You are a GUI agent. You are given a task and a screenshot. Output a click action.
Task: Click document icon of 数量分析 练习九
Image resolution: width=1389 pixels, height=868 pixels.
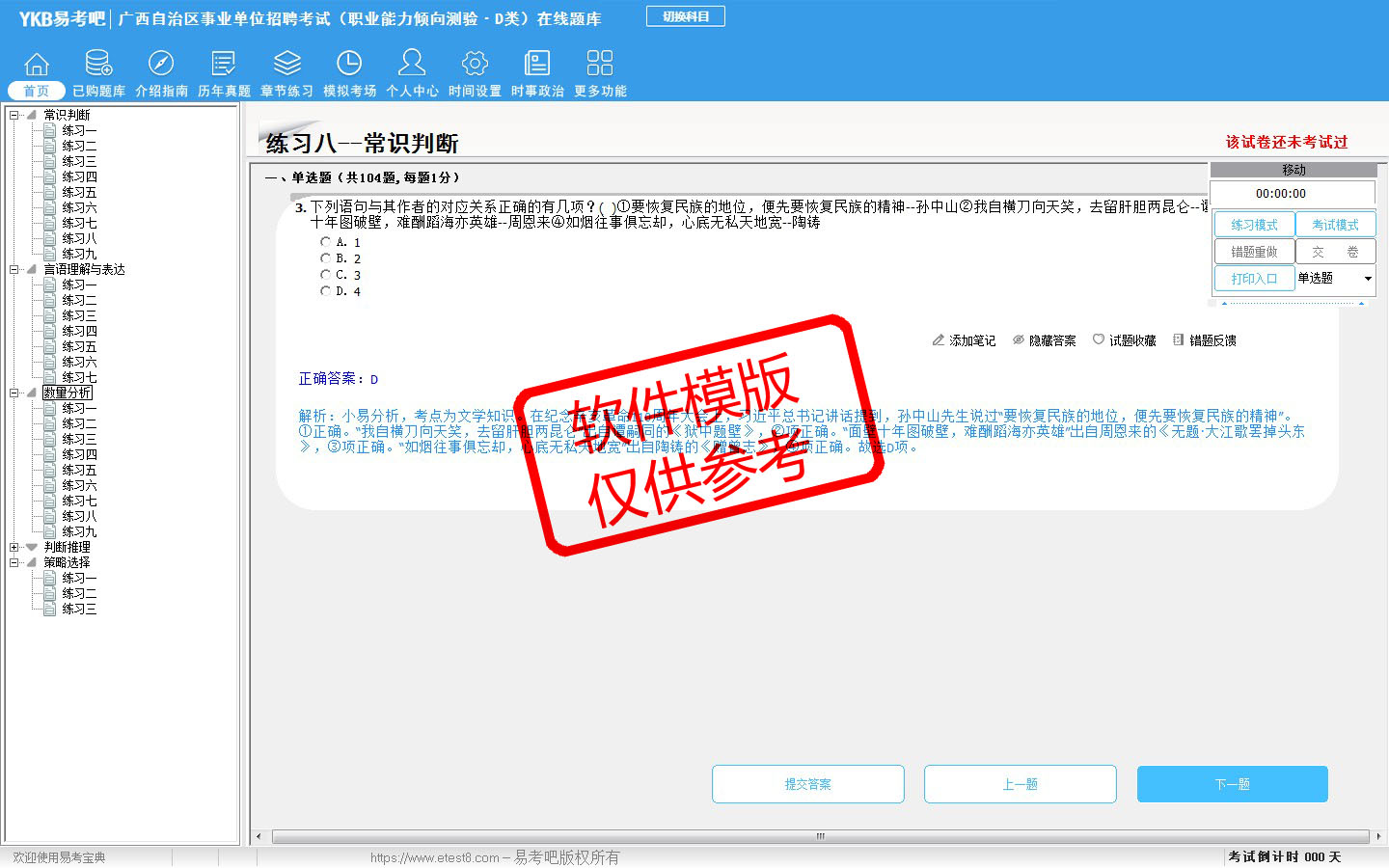pyautogui.click(x=50, y=531)
